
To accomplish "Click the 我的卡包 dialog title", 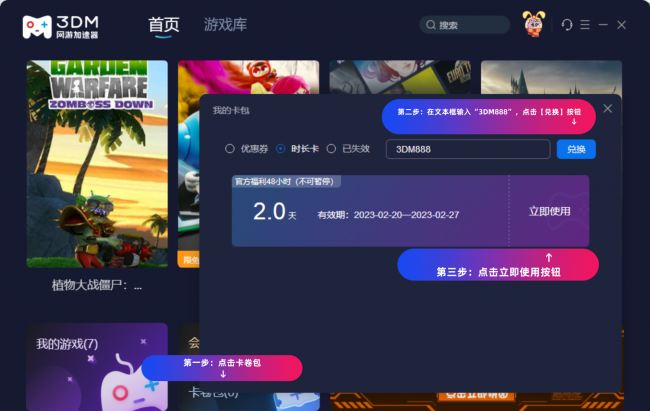I will pyautogui.click(x=231, y=111).
